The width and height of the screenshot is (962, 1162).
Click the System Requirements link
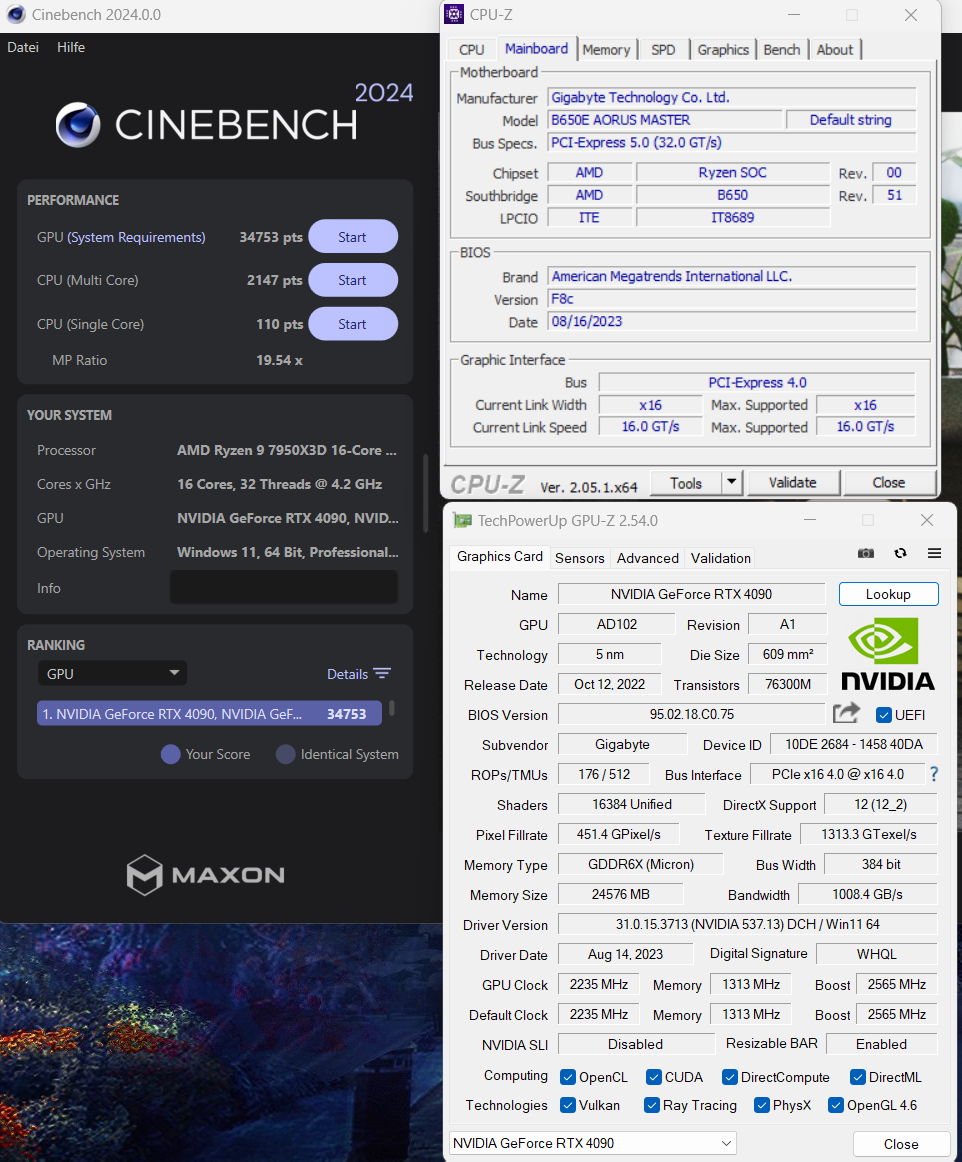[136, 237]
